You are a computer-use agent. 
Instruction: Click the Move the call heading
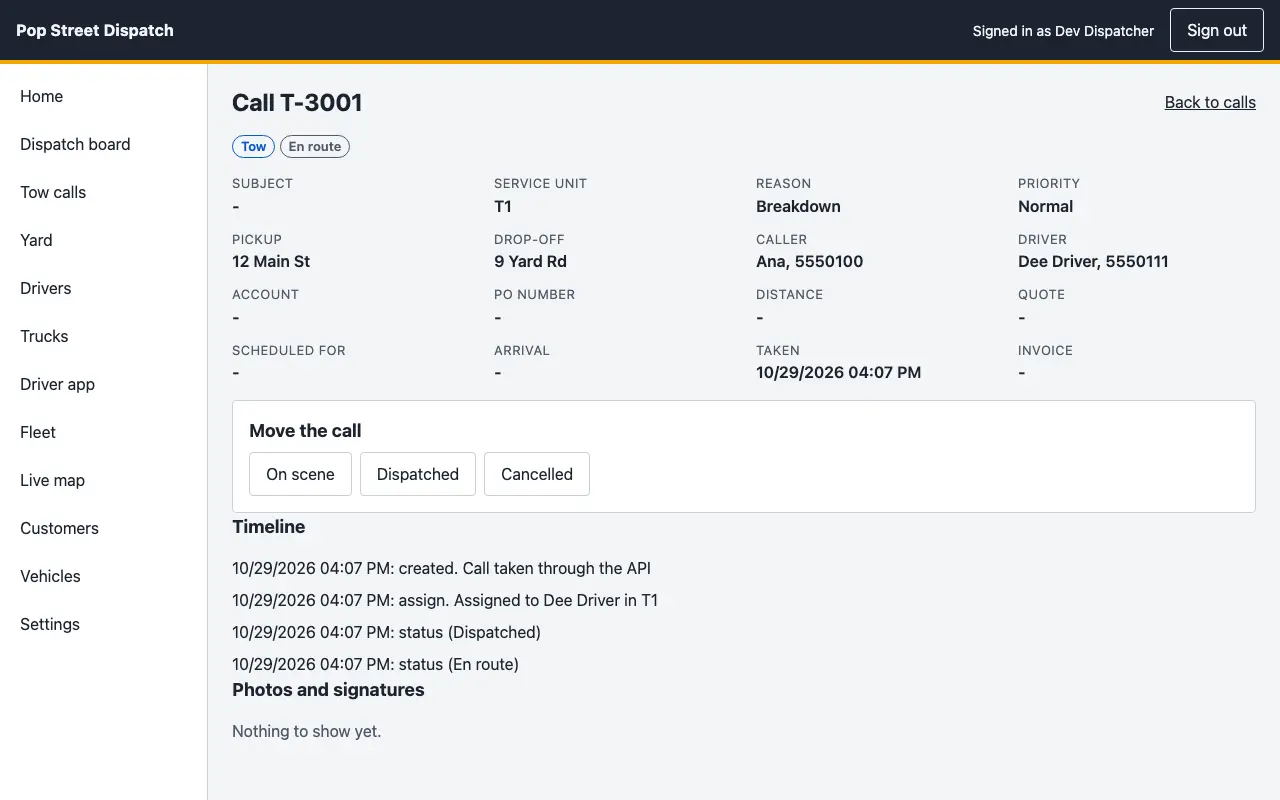tap(305, 431)
